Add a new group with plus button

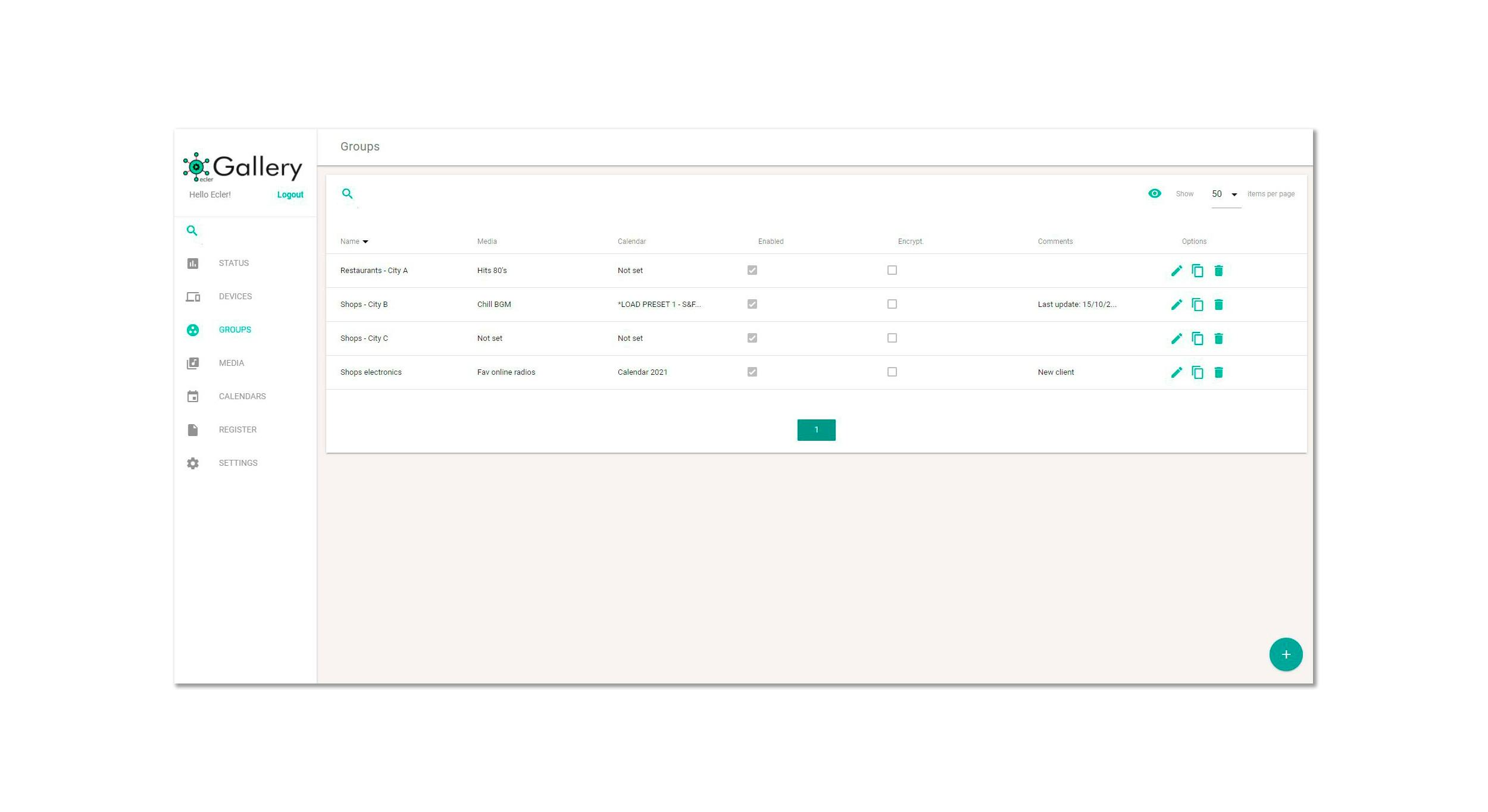1286,654
